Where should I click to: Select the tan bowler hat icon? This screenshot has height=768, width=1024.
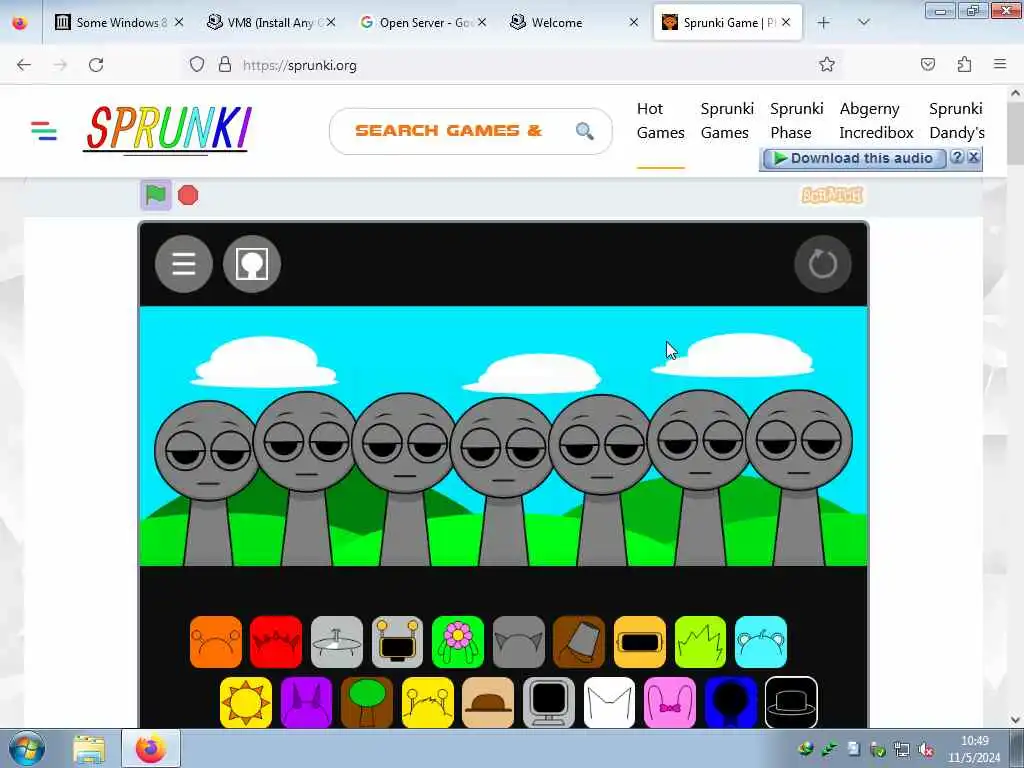click(x=488, y=703)
